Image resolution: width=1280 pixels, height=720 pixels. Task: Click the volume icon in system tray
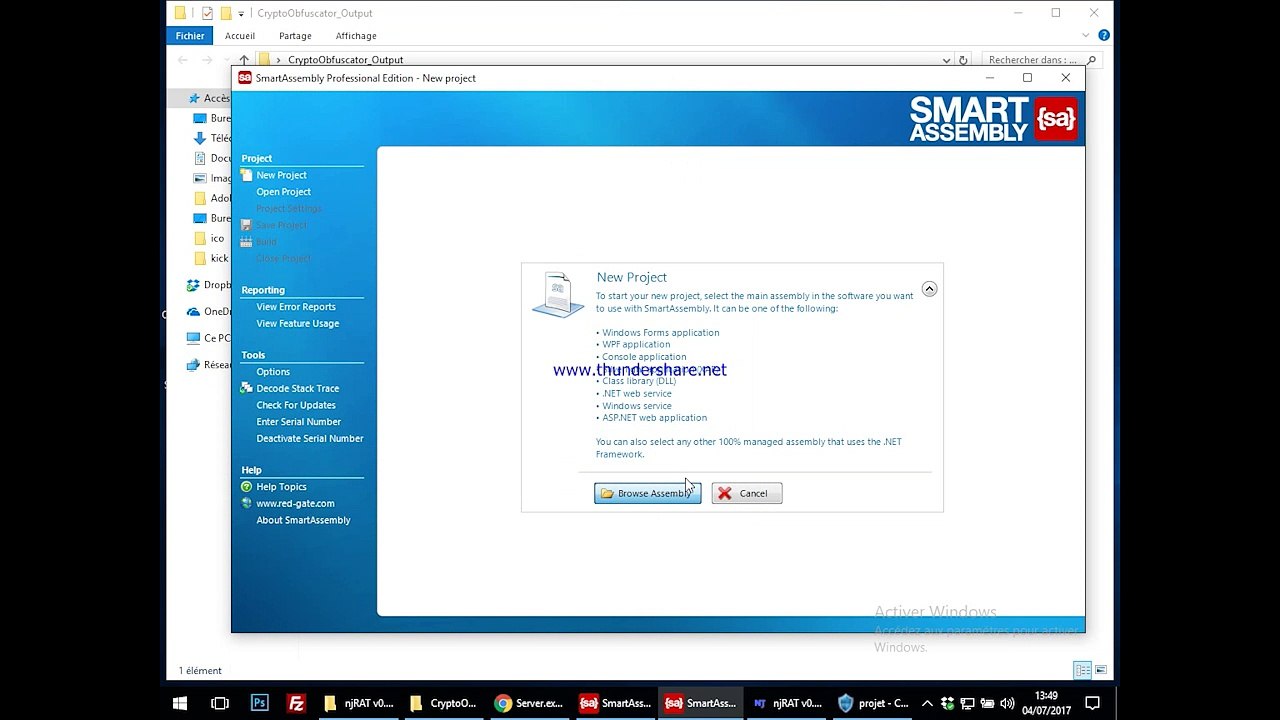[1007, 703]
